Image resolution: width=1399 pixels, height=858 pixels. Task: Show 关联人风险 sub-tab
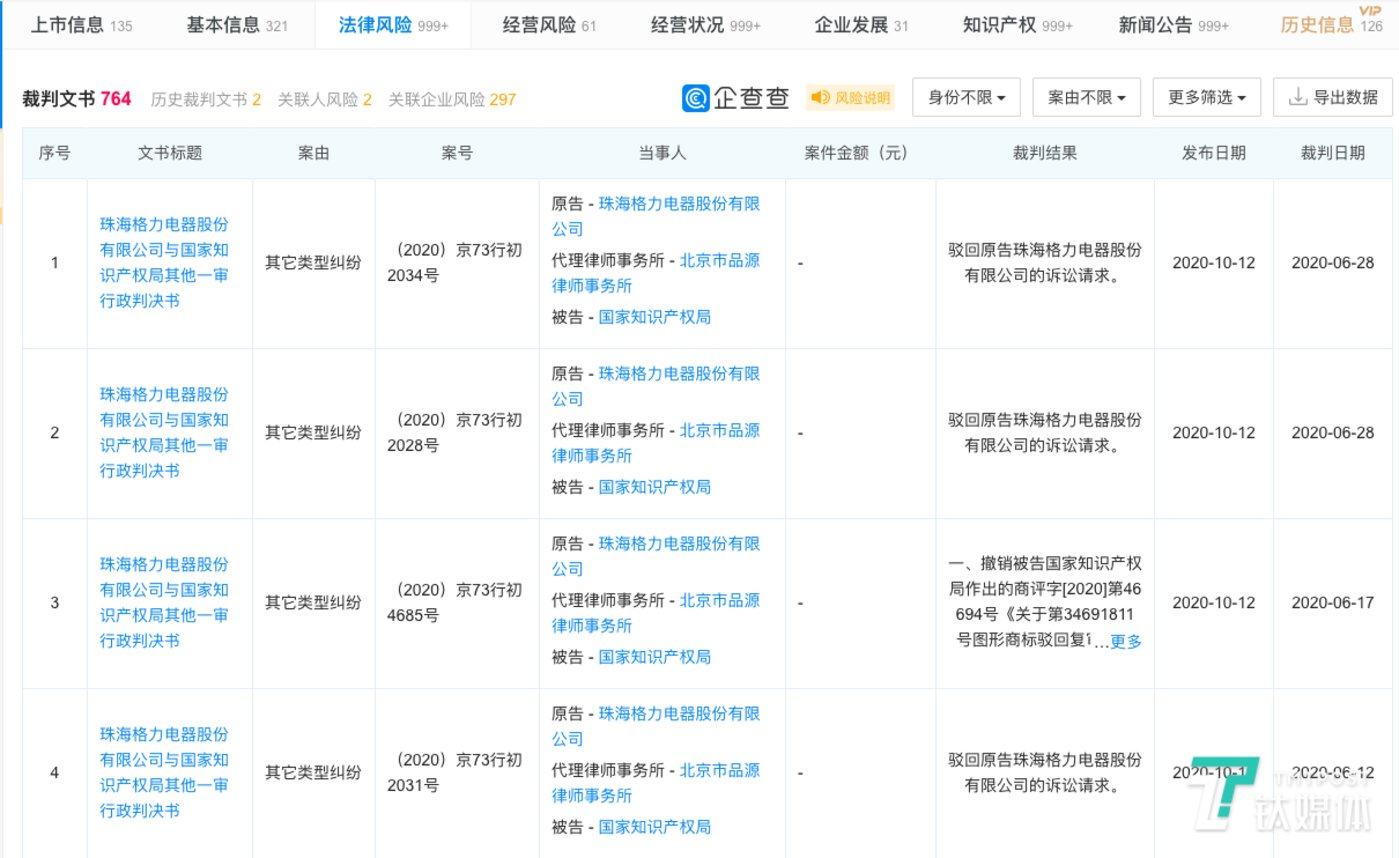click(325, 99)
